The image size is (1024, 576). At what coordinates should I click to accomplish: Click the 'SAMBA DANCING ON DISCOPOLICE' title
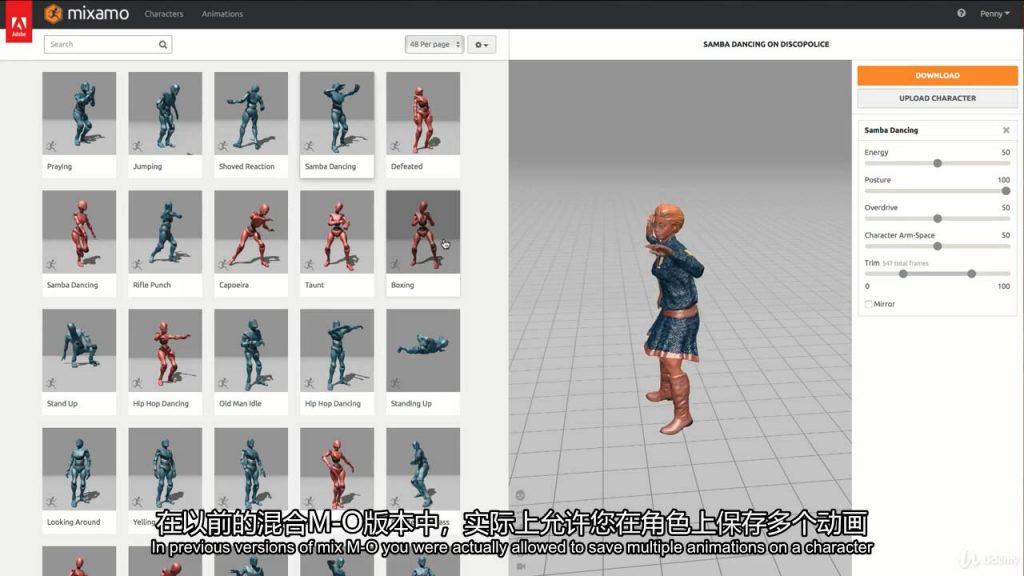pyautogui.click(x=766, y=44)
